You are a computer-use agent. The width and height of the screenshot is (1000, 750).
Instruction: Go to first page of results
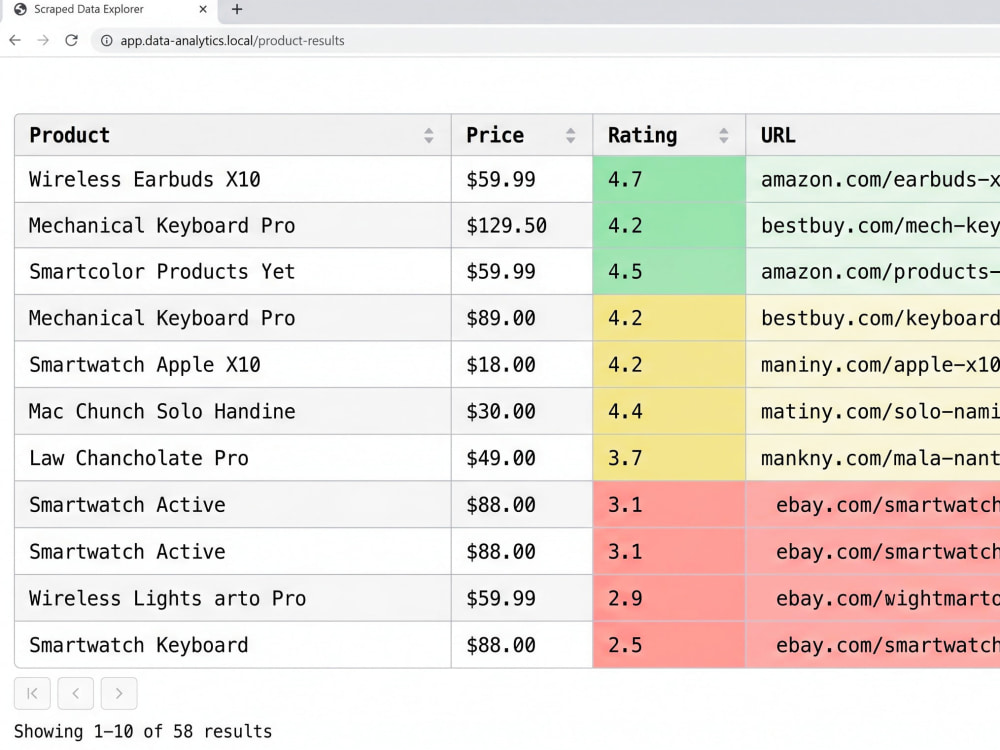pyautogui.click(x=32, y=693)
